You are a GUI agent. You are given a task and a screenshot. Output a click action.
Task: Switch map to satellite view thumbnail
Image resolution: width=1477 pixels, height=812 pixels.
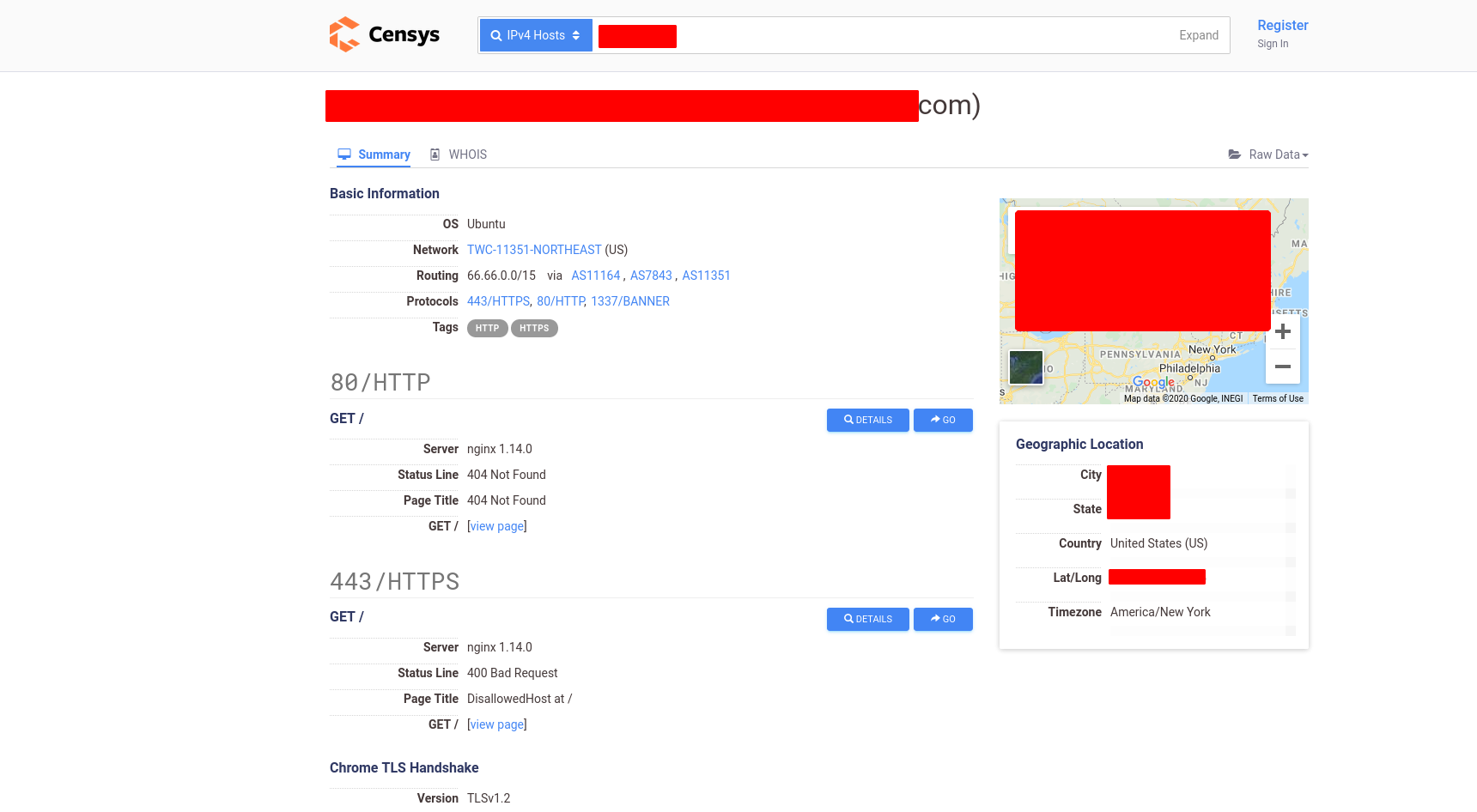pos(1026,367)
